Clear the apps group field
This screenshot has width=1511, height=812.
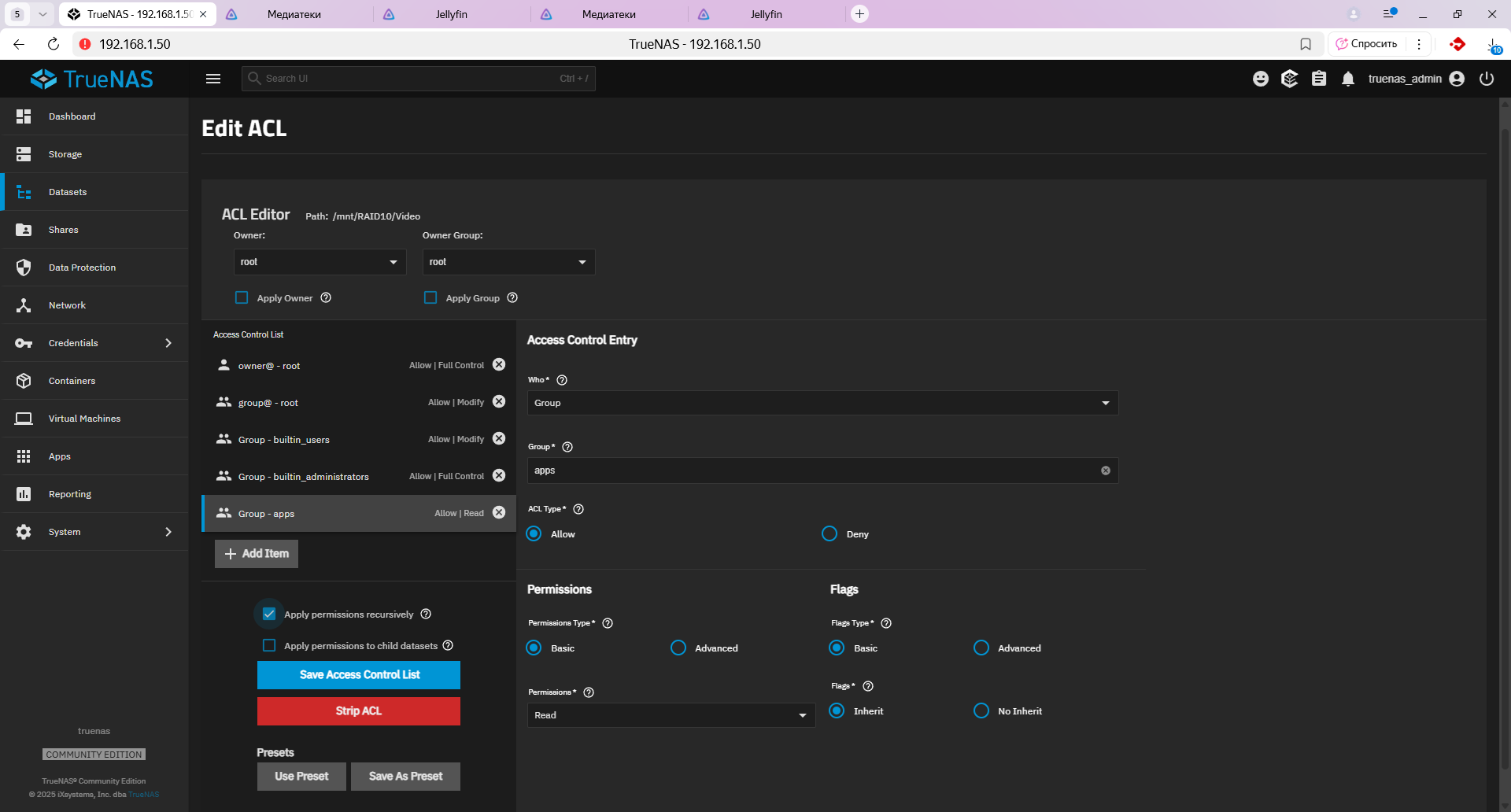(x=1105, y=471)
